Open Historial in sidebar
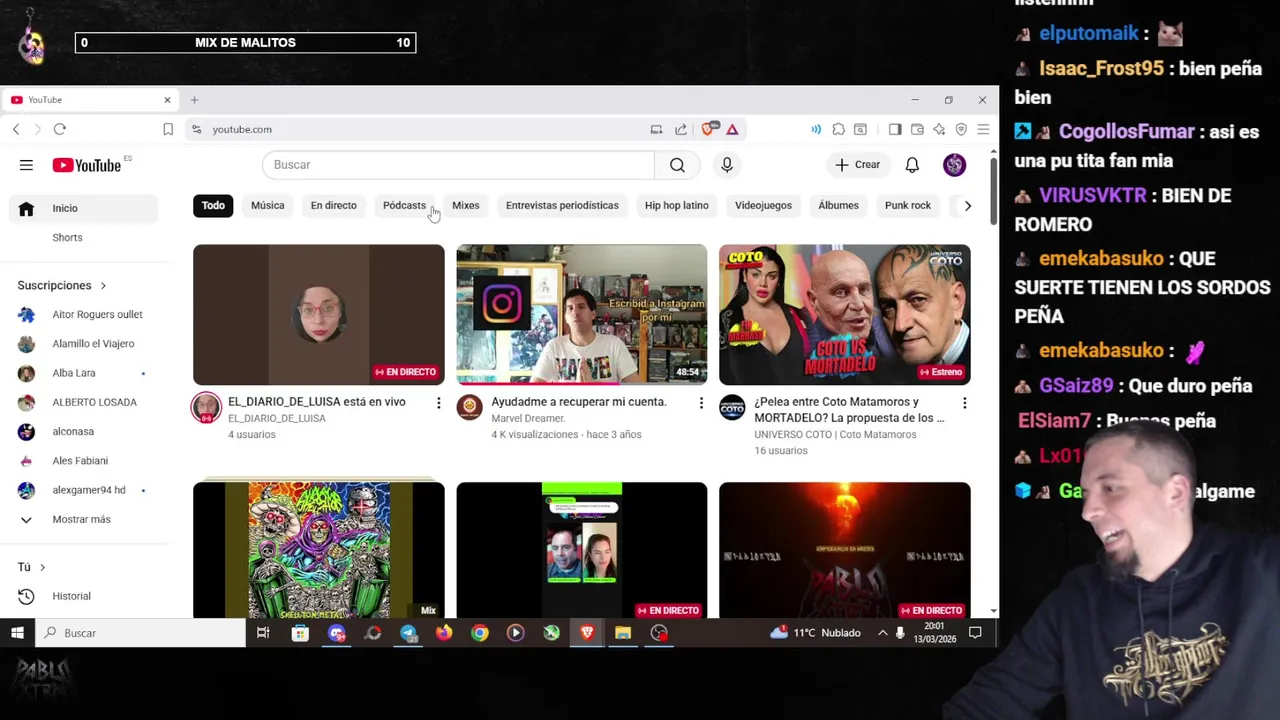The height and width of the screenshot is (720, 1280). tap(84, 596)
